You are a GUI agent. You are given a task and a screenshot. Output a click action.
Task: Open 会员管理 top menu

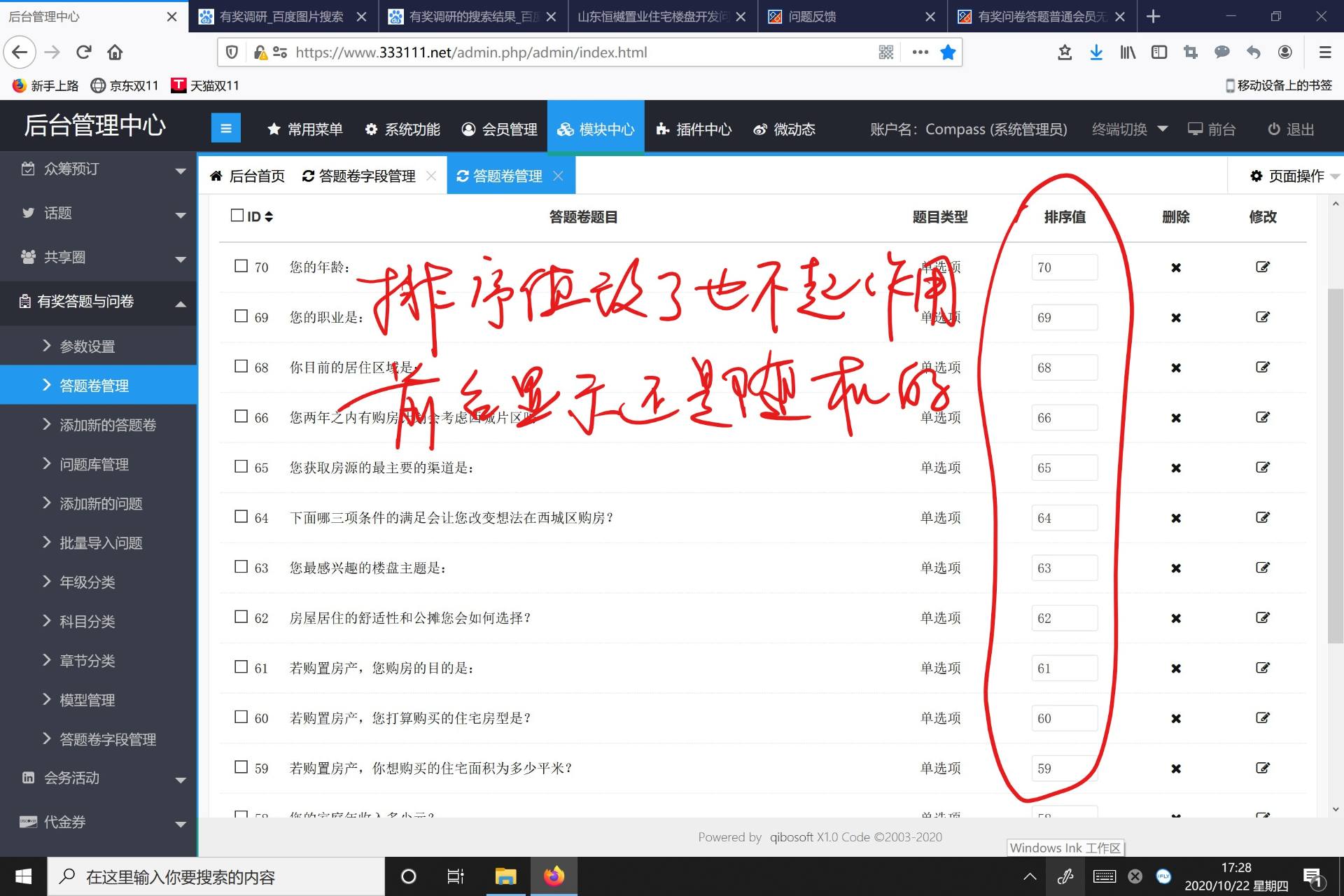click(500, 129)
